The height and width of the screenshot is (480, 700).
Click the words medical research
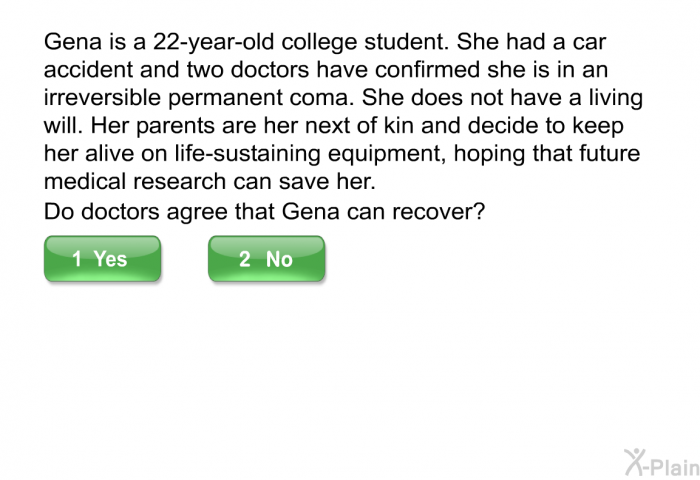[x=135, y=182]
